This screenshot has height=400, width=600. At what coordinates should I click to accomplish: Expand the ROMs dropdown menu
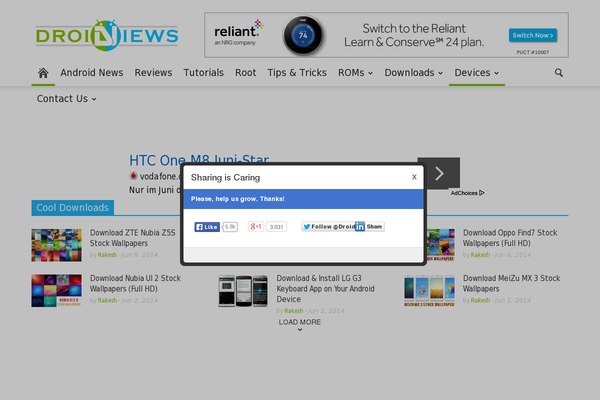coord(355,73)
